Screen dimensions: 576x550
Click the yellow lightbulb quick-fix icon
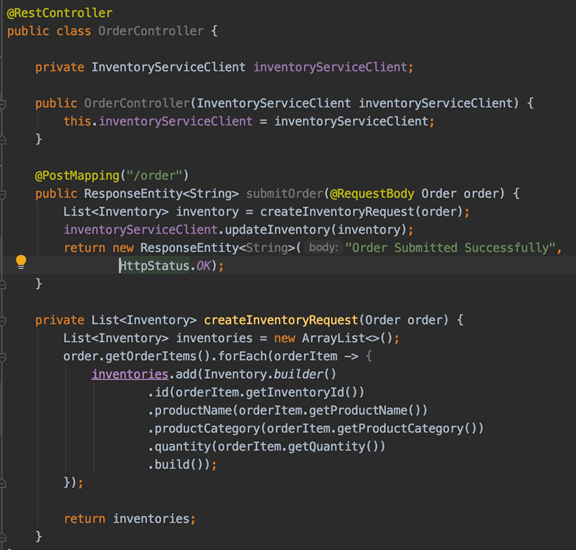[21, 262]
